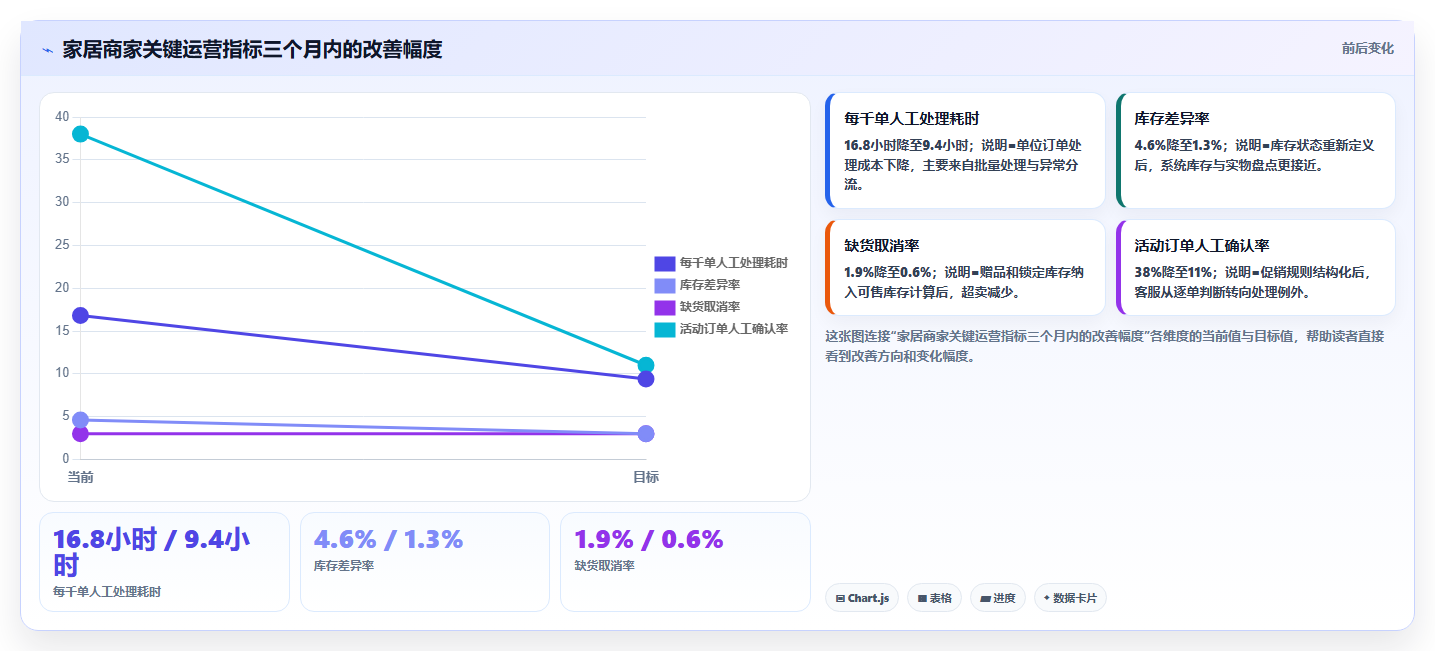Viewport: 1435px width, 651px height.
Task: Click the light-blue 4.6 data point on 当前
Action: click(x=81, y=420)
